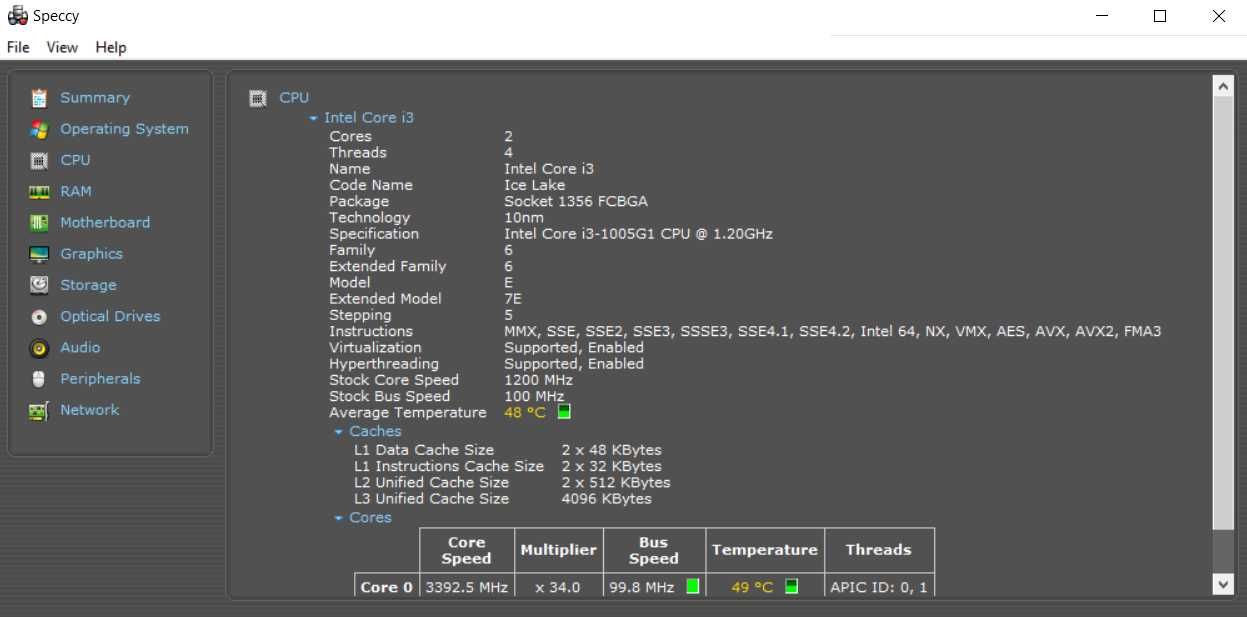1247x617 pixels.
Task: Open the Optical Drives section
Action: tap(110, 316)
